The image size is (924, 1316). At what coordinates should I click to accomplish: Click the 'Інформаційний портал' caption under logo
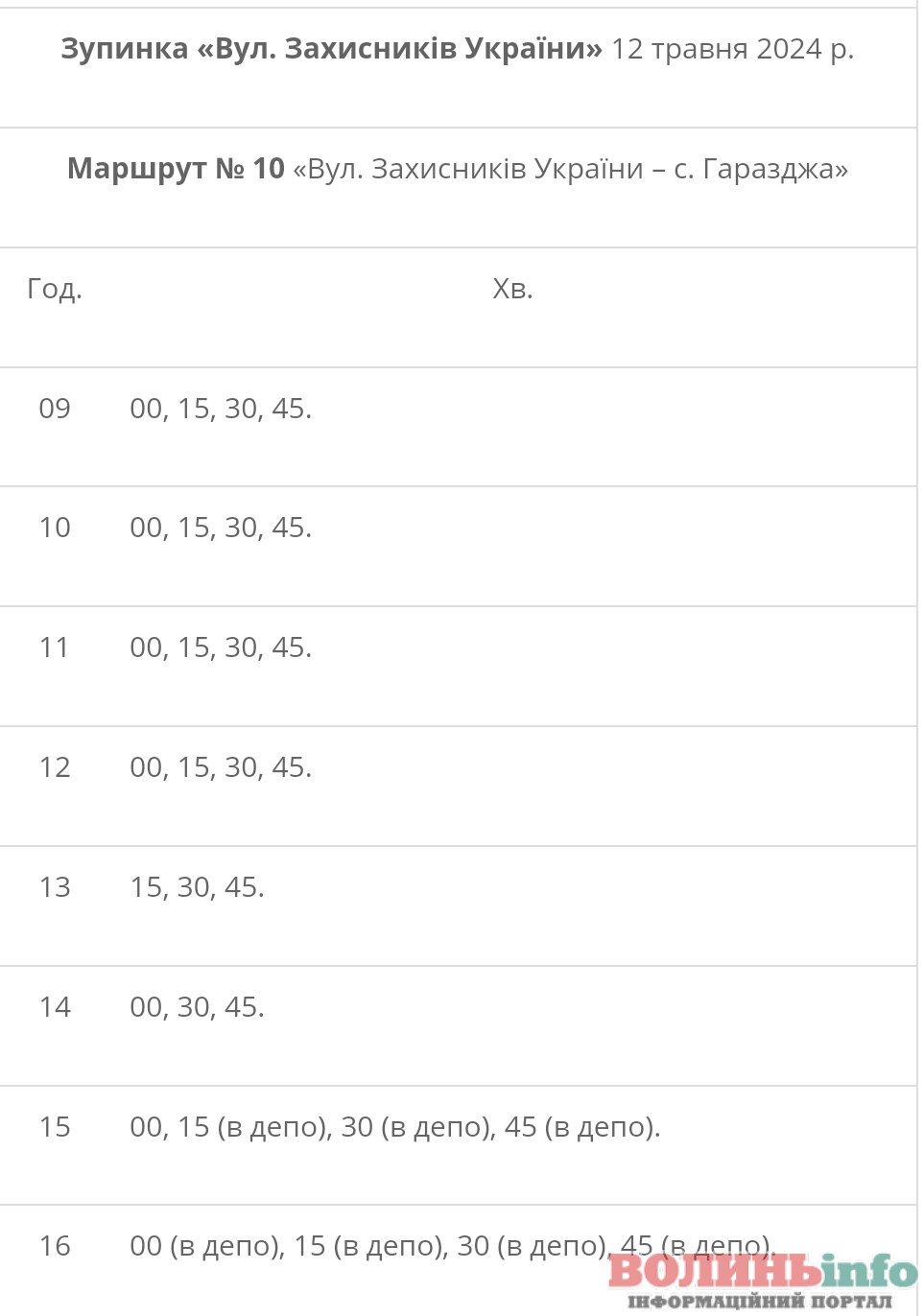760,1302
